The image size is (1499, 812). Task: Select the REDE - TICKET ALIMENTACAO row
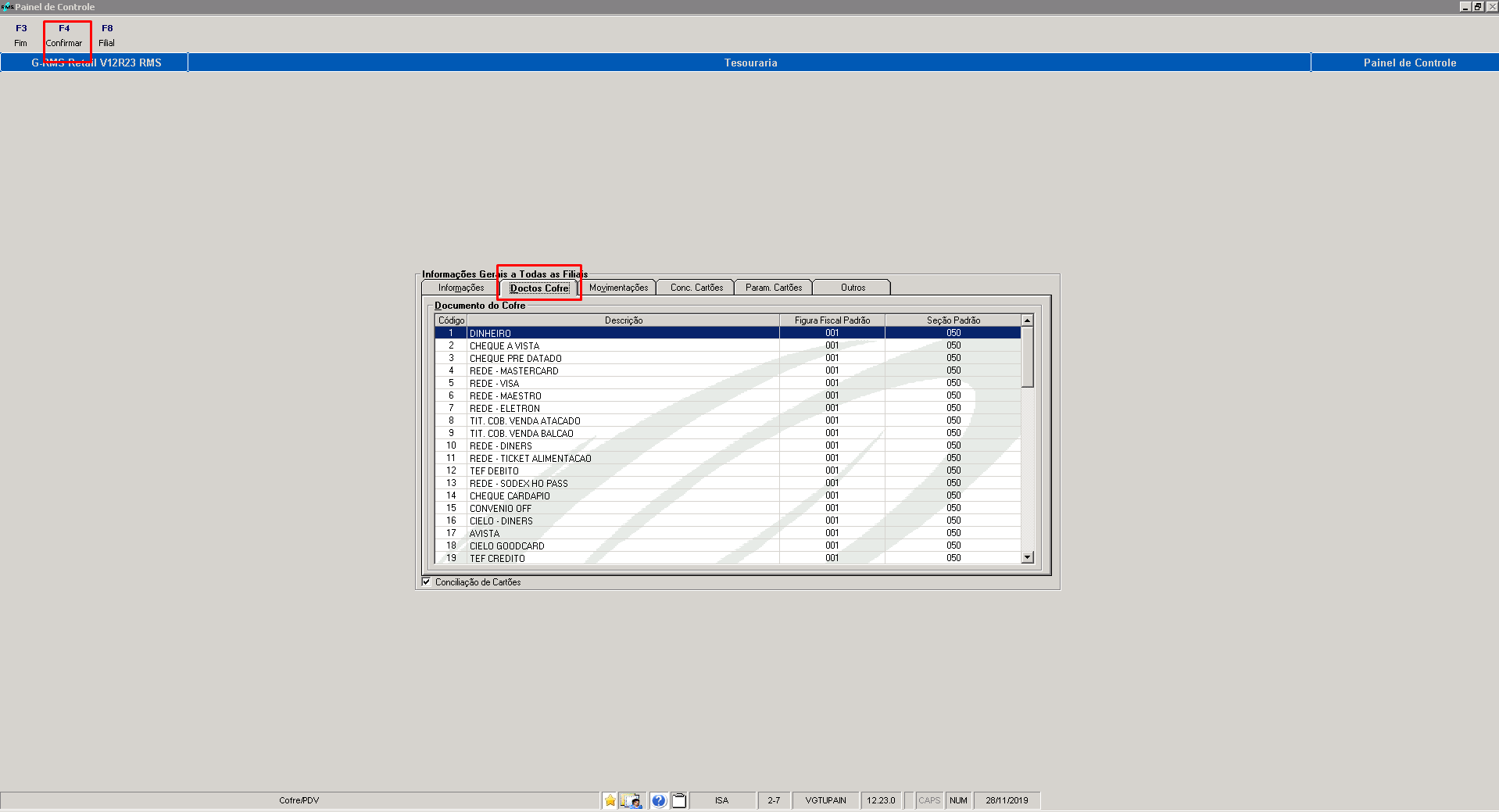coord(728,458)
